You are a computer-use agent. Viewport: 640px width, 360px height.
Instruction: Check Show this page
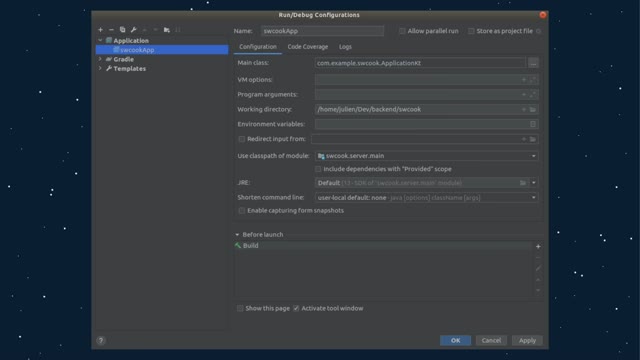[x=240, y=308]
